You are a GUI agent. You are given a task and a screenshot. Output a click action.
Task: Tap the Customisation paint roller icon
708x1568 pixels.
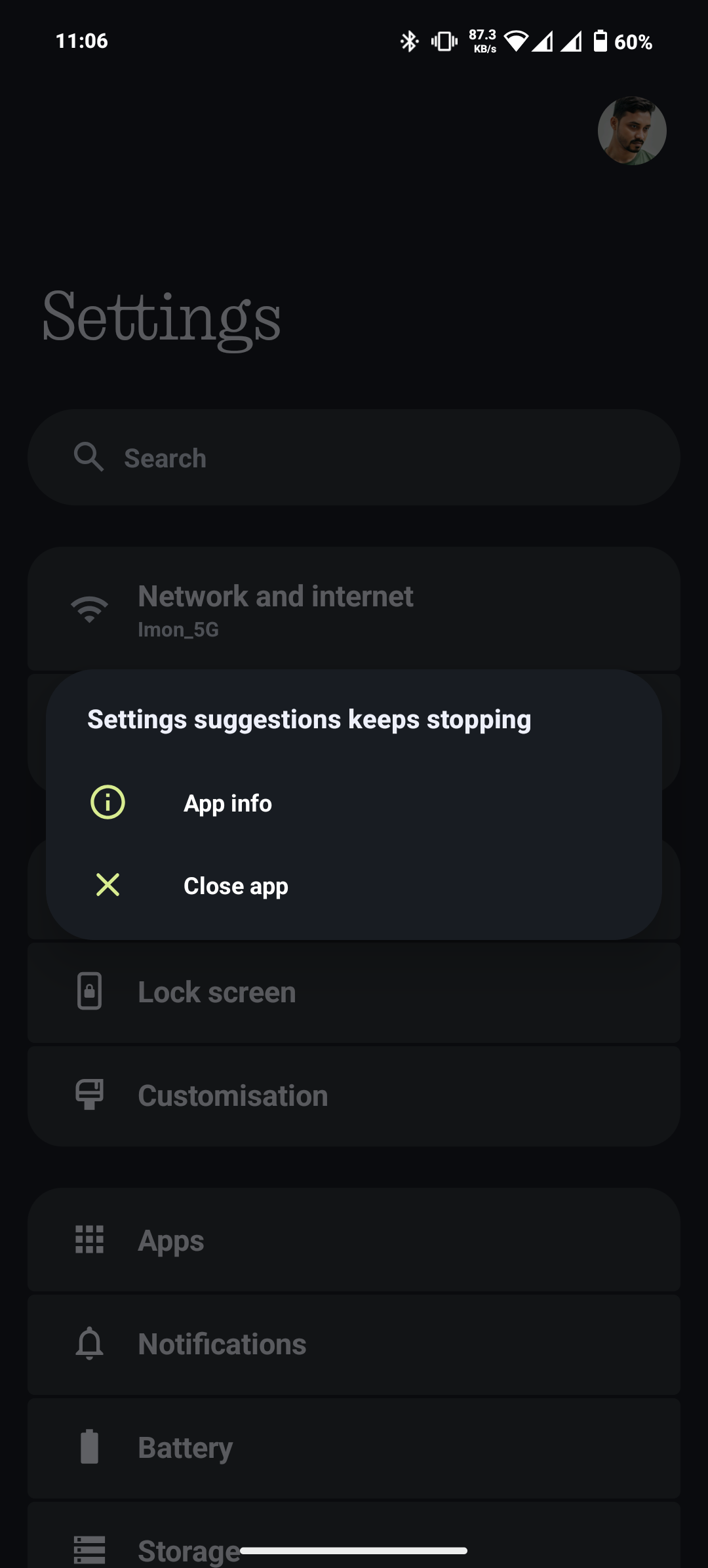[x=90, y=1095]
